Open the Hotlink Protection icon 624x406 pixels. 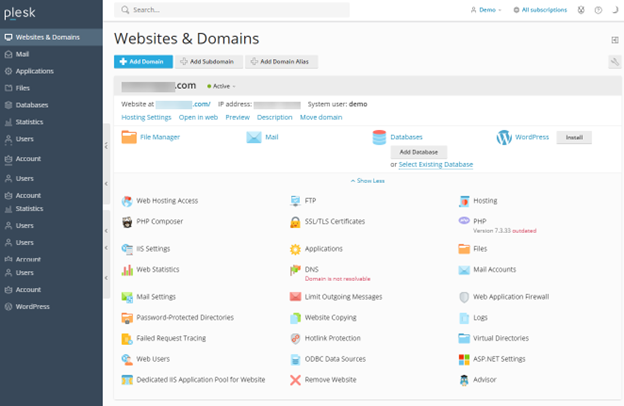(x=295, y=339)
